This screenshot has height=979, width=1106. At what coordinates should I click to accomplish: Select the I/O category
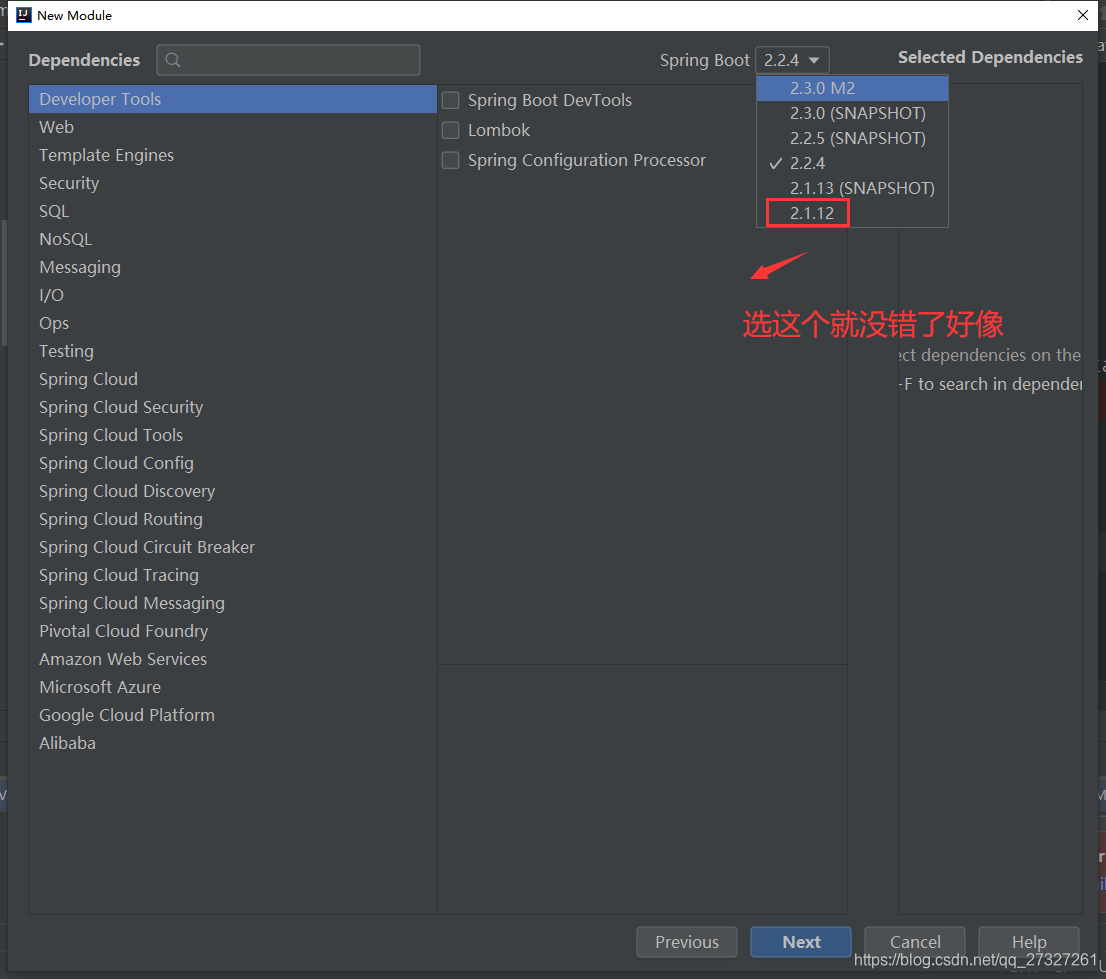[233, 295]
